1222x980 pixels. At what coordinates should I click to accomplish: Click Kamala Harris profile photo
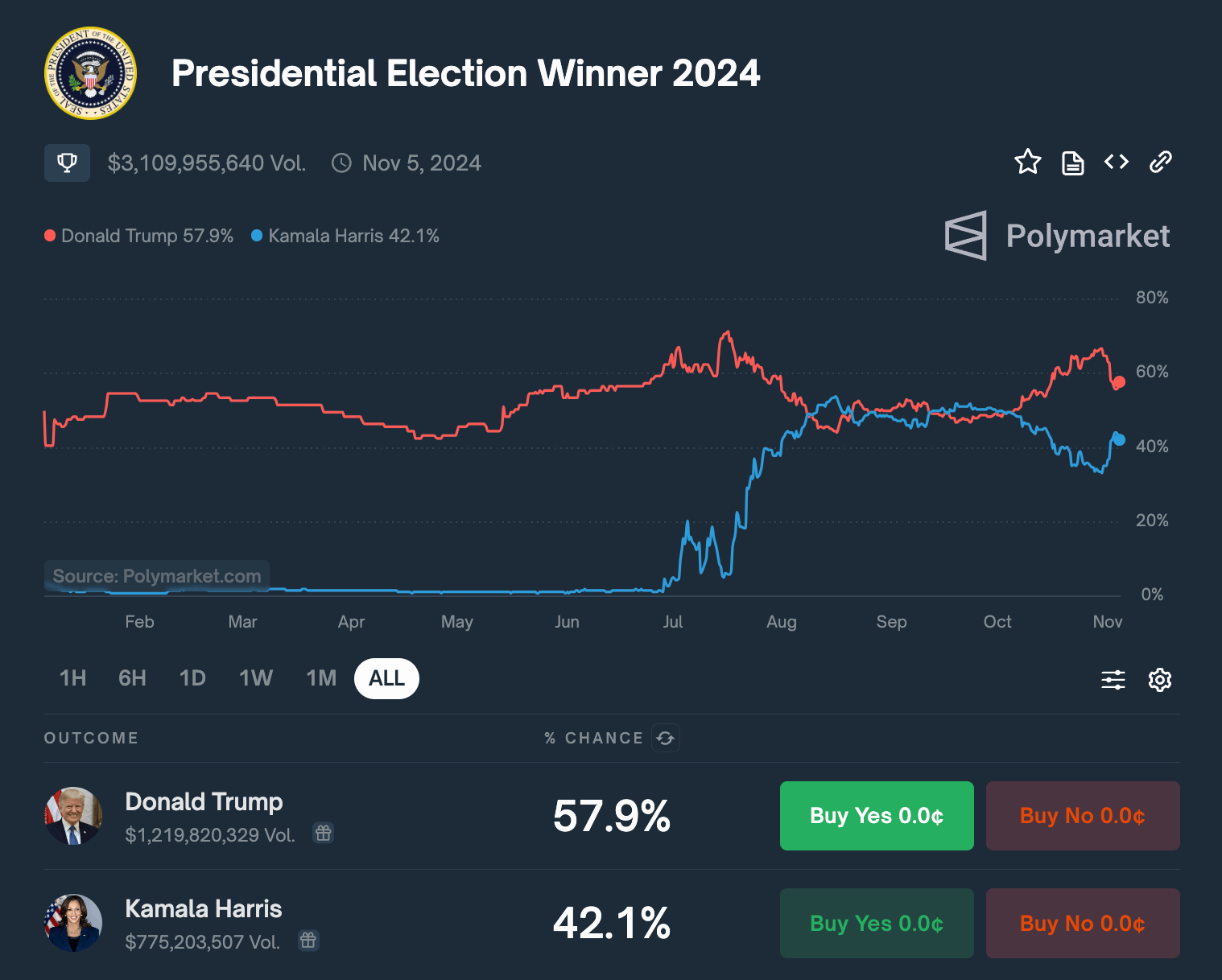tap(73, 923)
